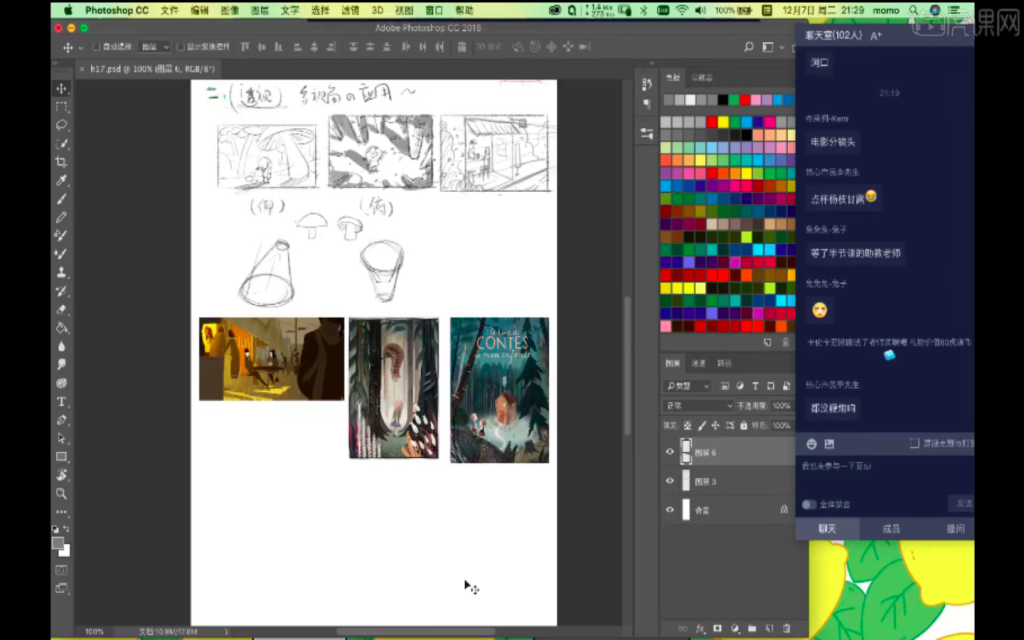Select the Lasso tool
The image size is (1024, 640).
(62, 125)
